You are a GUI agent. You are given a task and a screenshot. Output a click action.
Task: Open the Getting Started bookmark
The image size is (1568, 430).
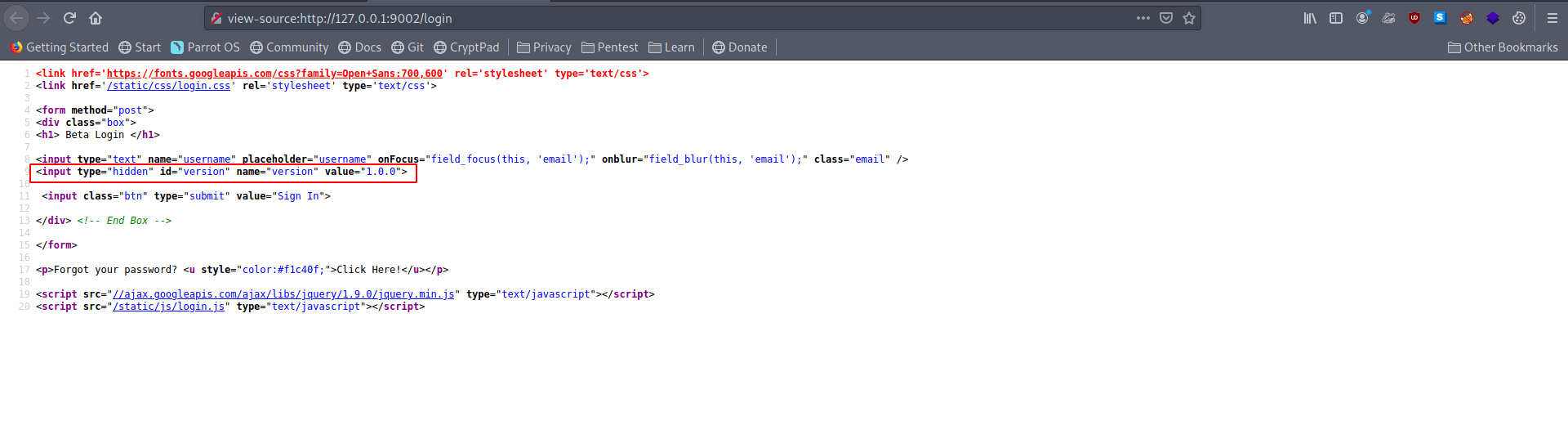point(60,47)
